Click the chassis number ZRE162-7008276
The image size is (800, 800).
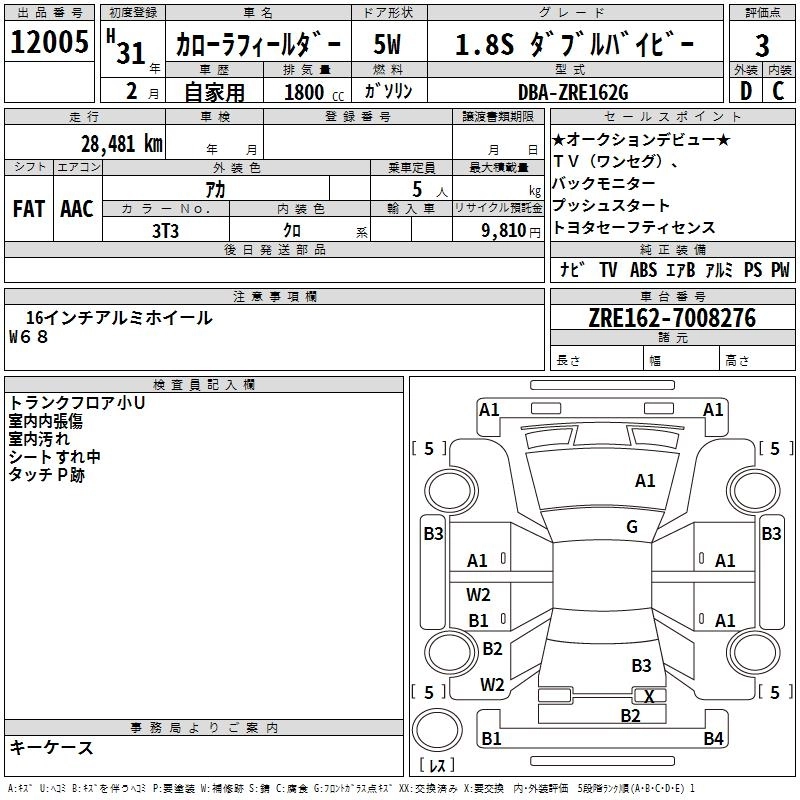671,319
